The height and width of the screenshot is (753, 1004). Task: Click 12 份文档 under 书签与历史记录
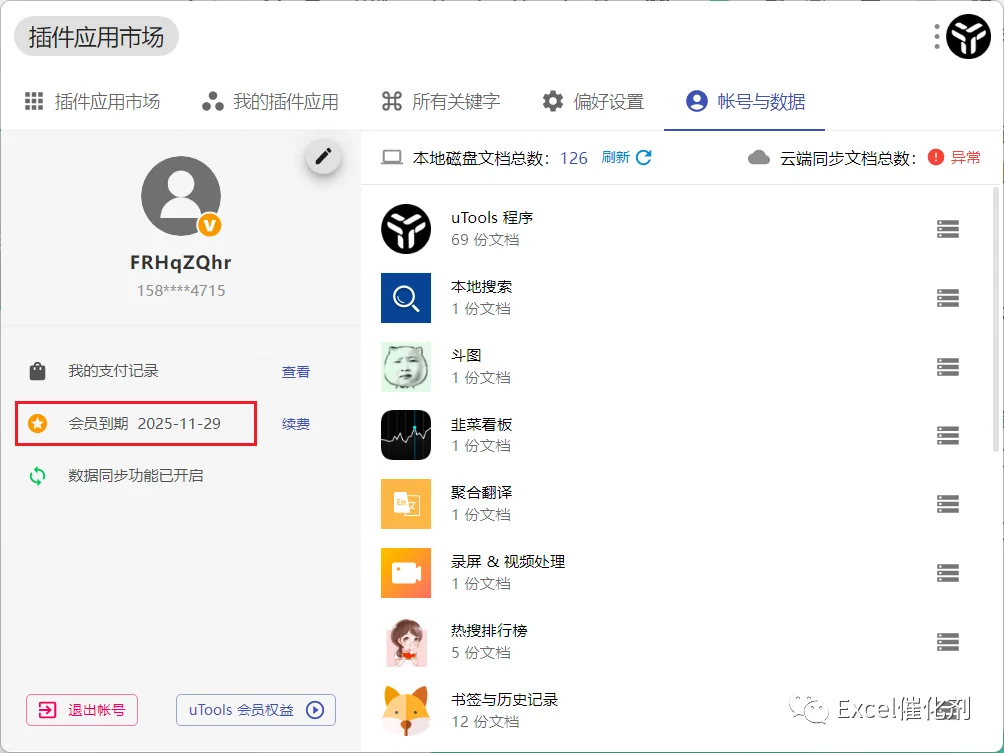(485, 722)
